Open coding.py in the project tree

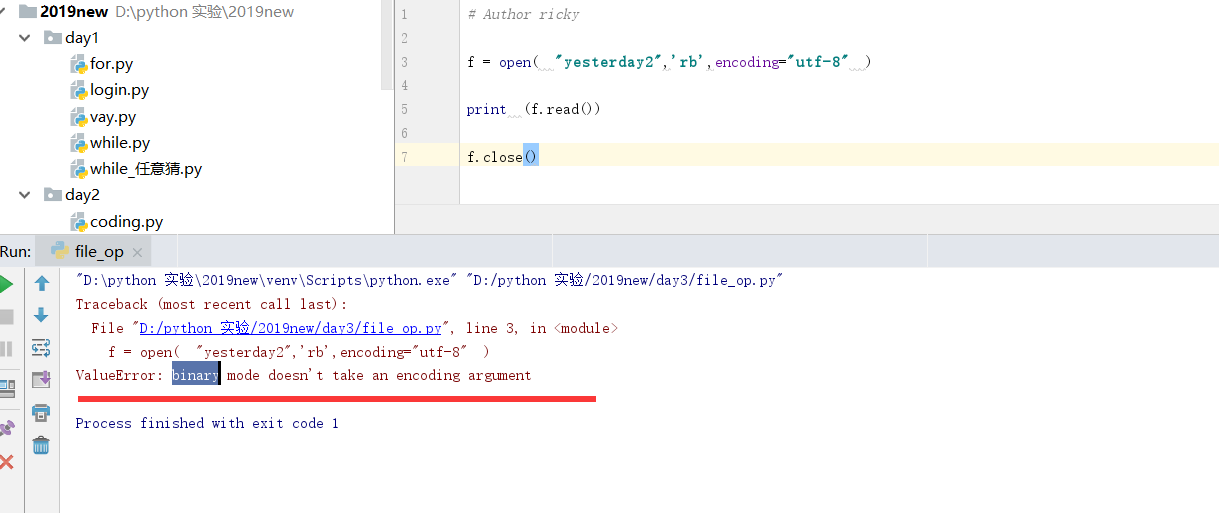[127, 222]
